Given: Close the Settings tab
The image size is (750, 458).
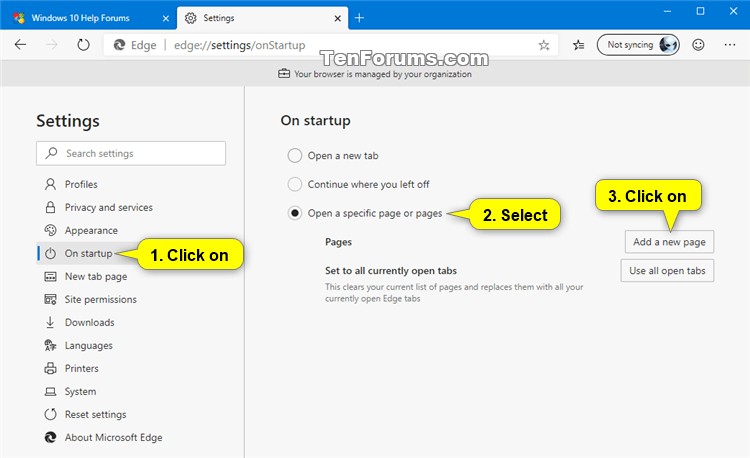Looking at the screenshot, I should point(338,18).
